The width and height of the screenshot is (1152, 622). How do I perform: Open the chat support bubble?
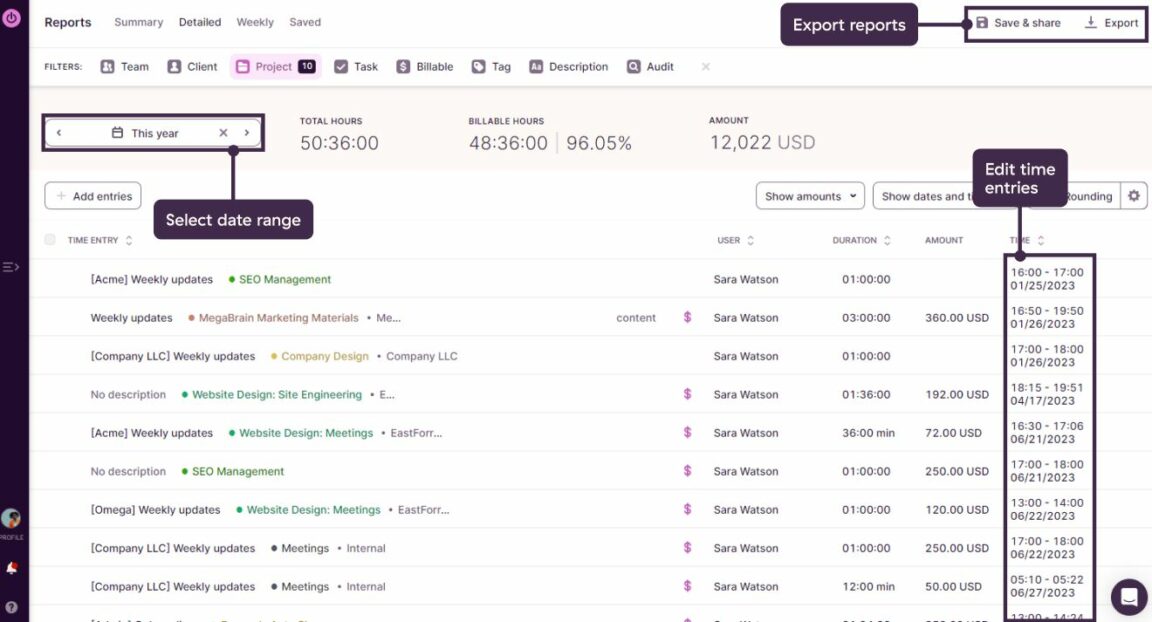point(1128,597)
